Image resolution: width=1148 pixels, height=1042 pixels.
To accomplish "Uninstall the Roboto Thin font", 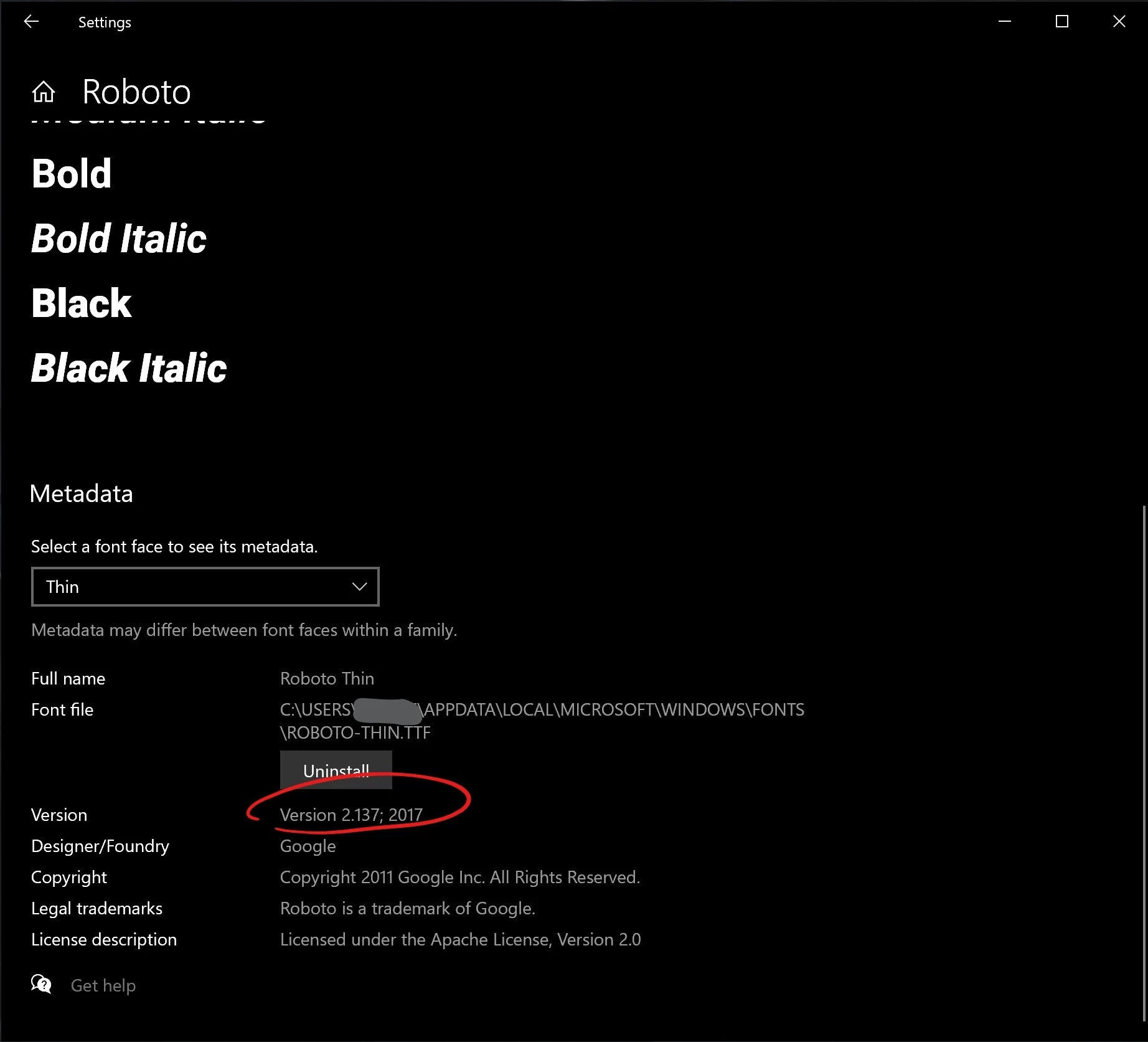I will tap(336, 770).
